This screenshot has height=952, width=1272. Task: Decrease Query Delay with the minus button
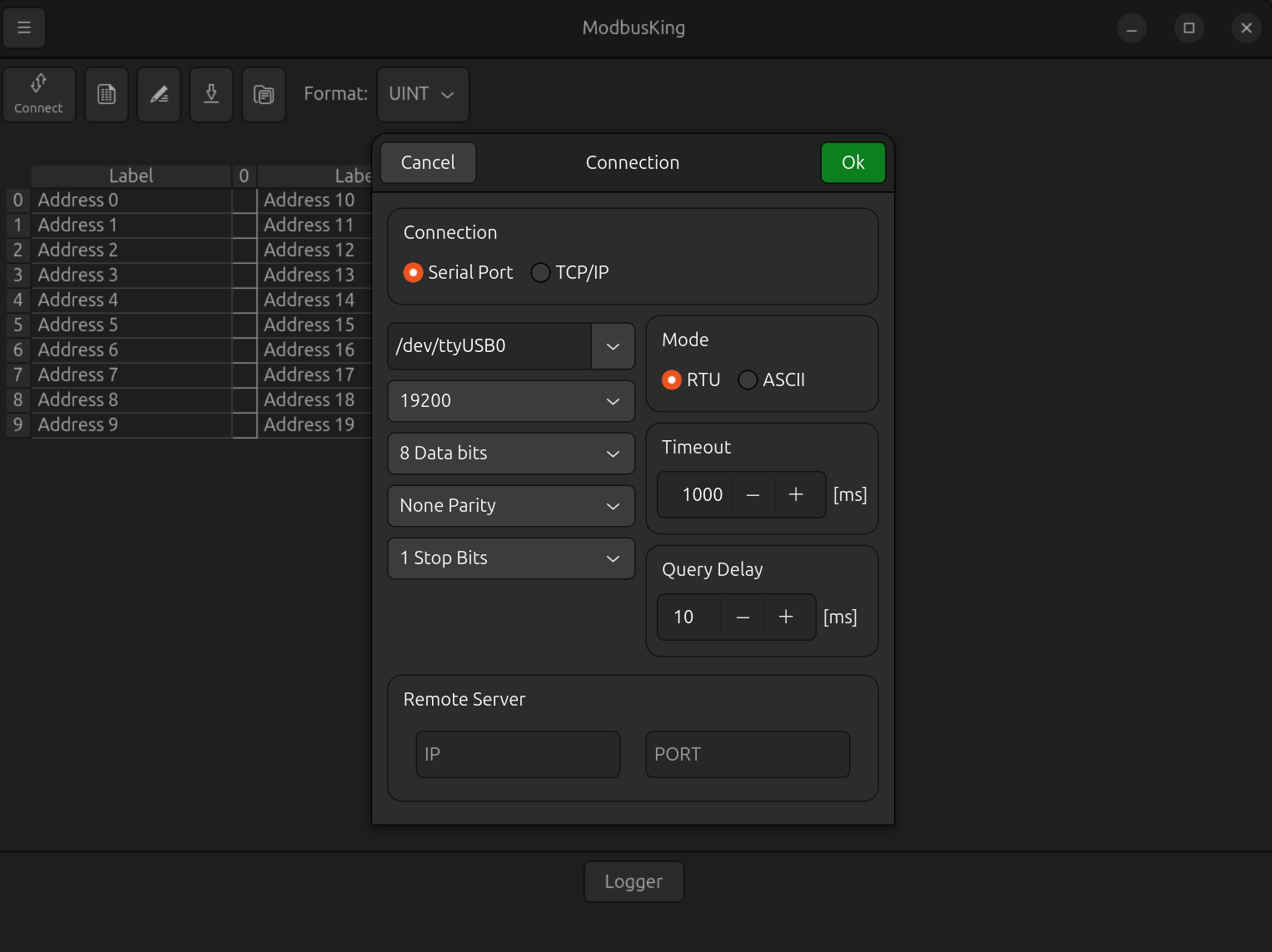click(743, 617)
